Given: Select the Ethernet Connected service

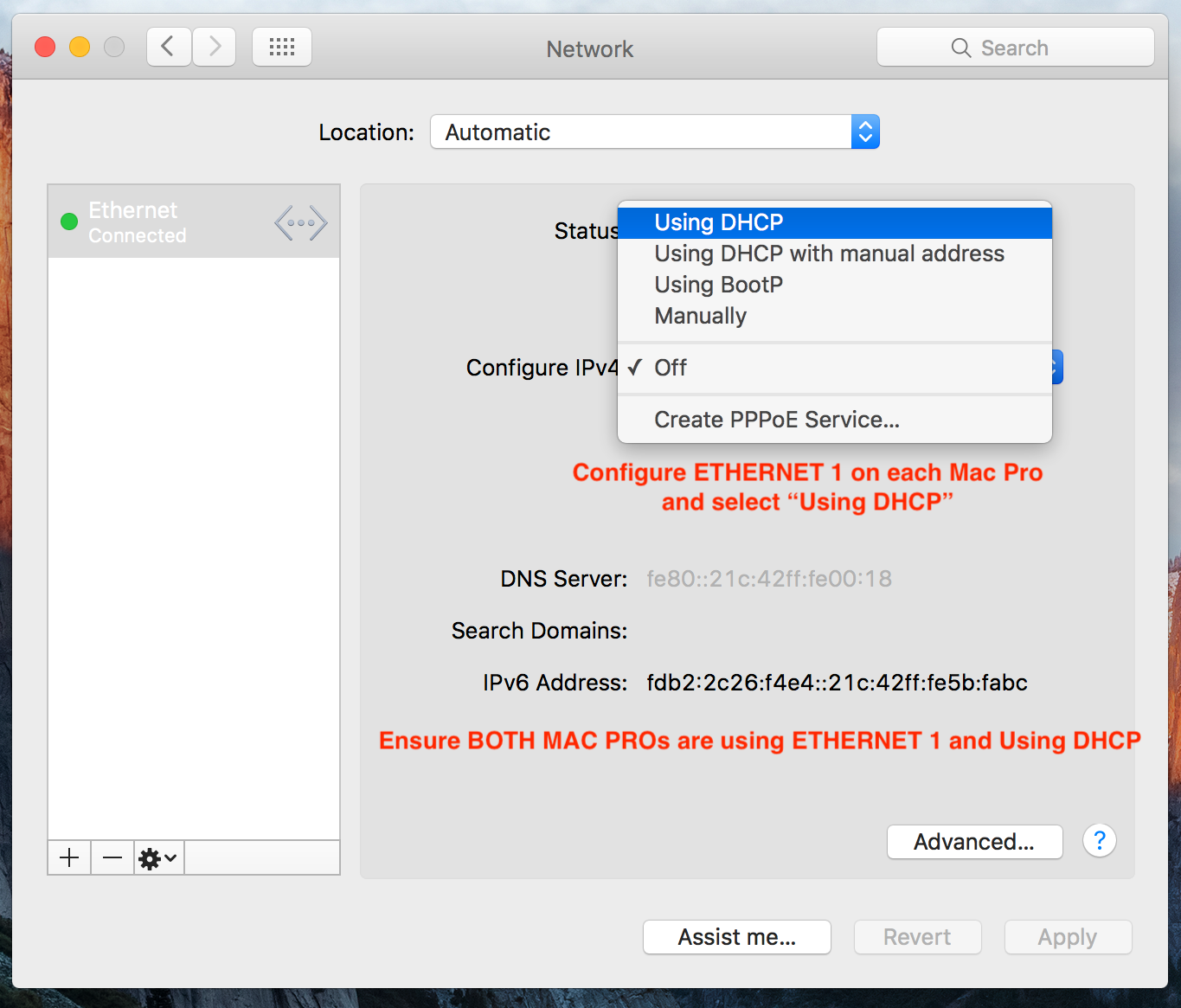Looking at the screenshot, I should [x=194, y=222].
